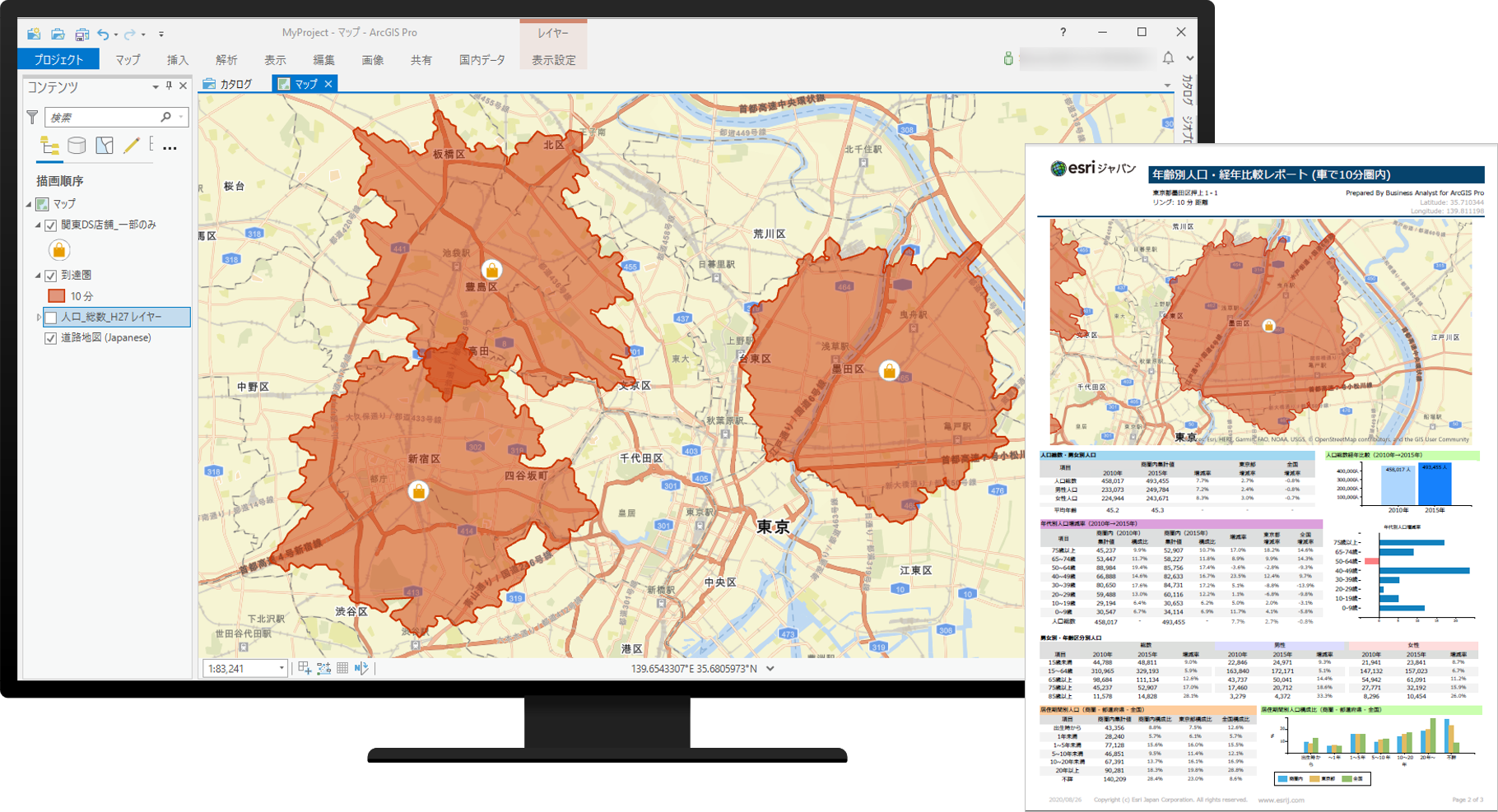Switch to the 挿入 ribbon tab
This screenshot has height=812, width=1498.
click(178, 59)
